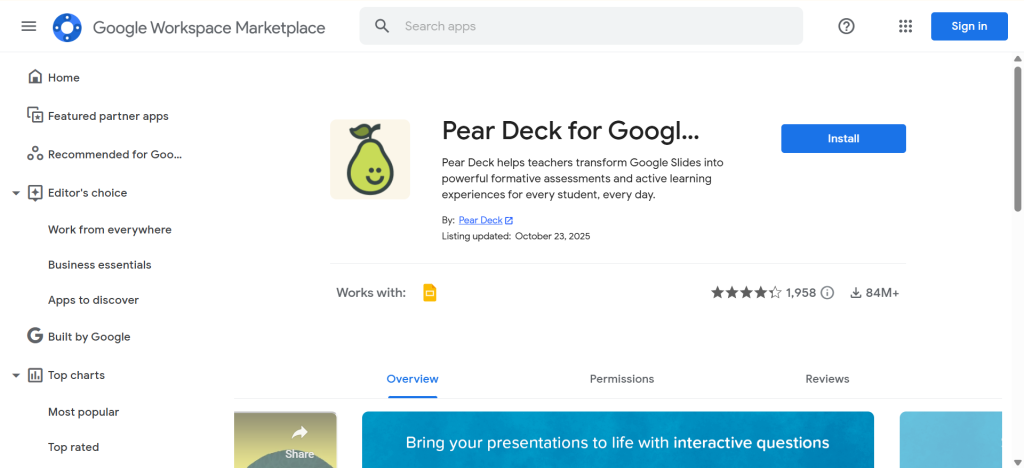Click the page vertical scrollbar thumb

[x=1017, y=138]
